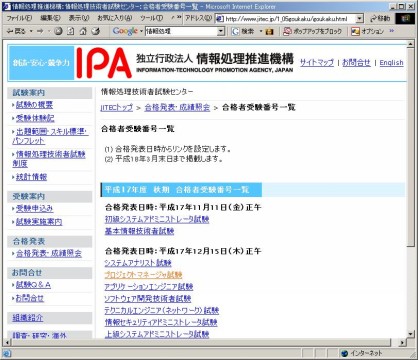Click the vertical scrollbar down arrow
Viewport: 418px width, 360px height.
pos(411,334)
